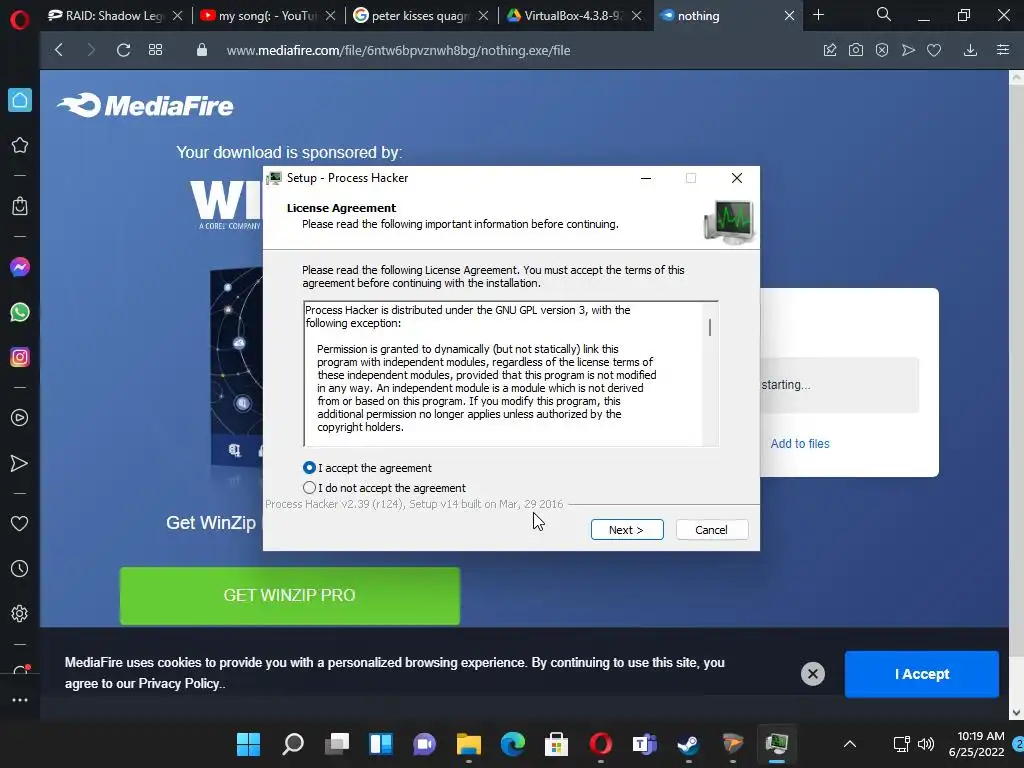The height and width of the screenshot is (768, 1024).
Task: Open the Easy Setup sliders icon
Action: tap(1003, 50)
